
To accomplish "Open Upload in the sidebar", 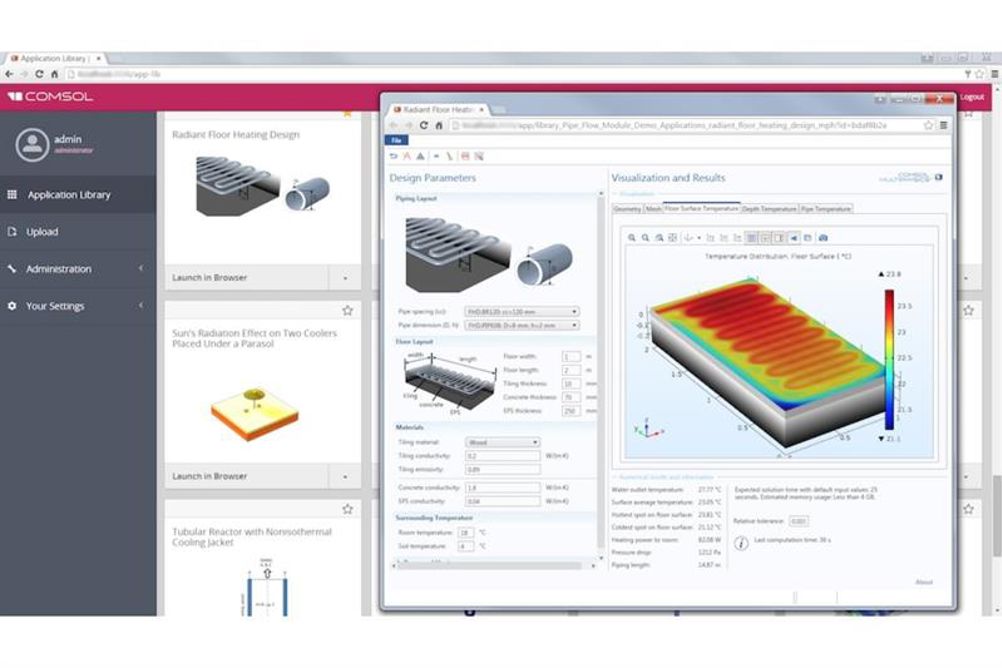I will (78, 231).
